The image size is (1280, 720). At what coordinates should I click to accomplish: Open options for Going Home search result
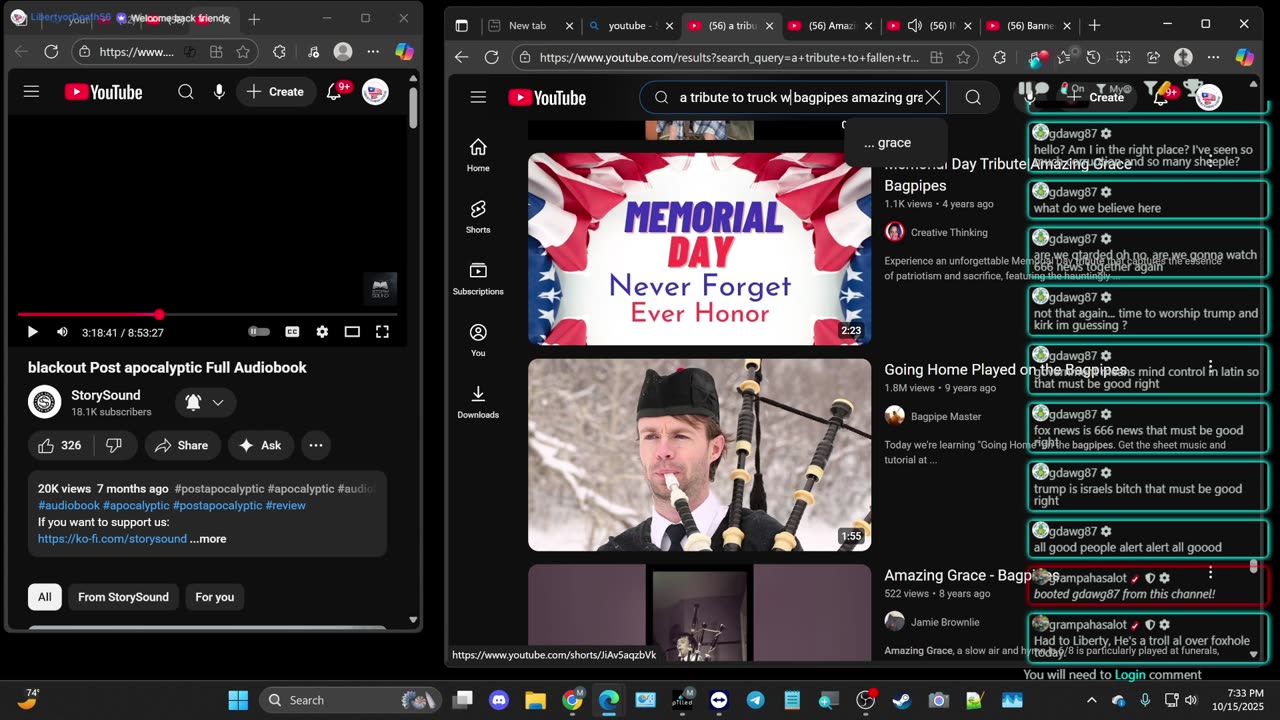pyautogui.click(x=1210, y=368)
